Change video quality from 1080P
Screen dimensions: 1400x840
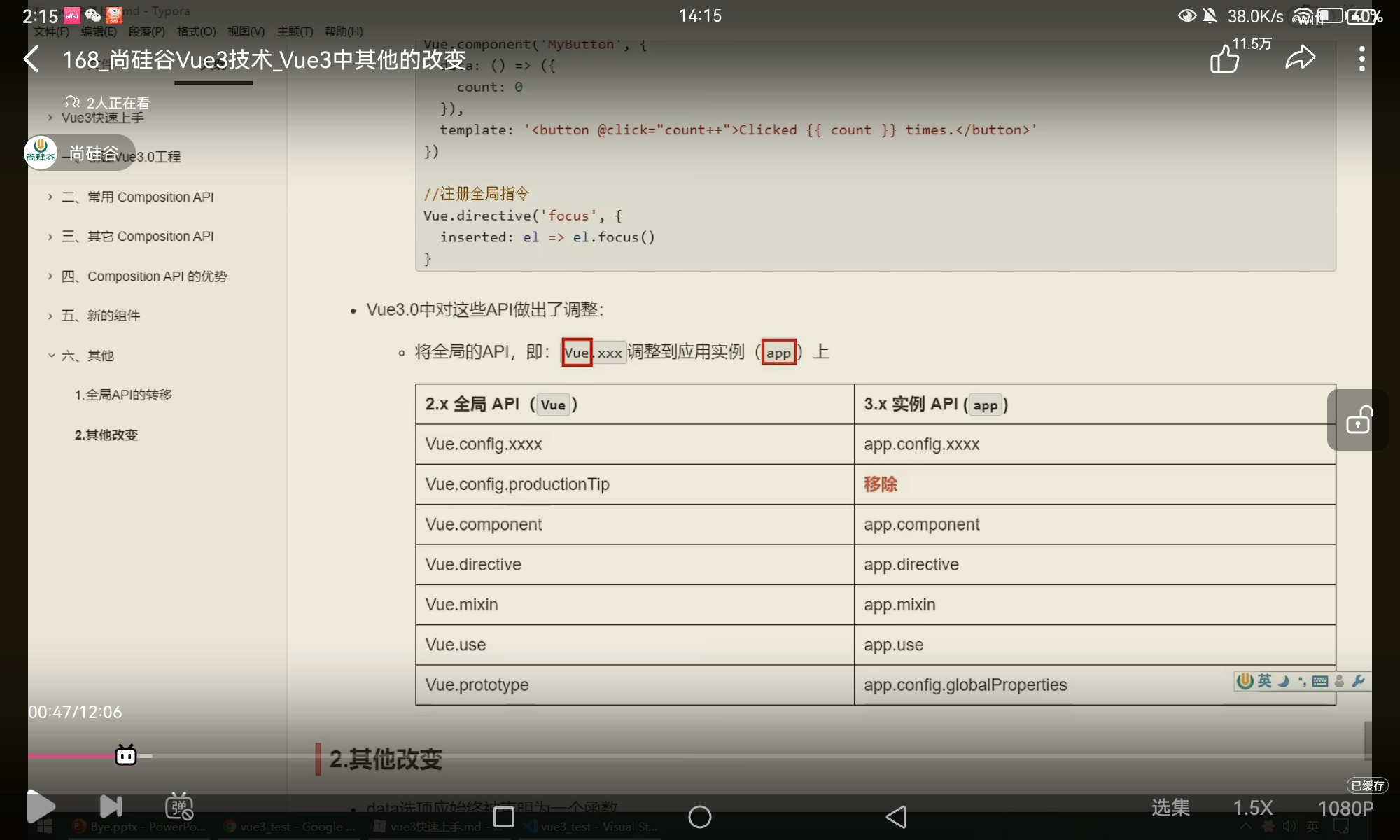(x=1345, y=808)
